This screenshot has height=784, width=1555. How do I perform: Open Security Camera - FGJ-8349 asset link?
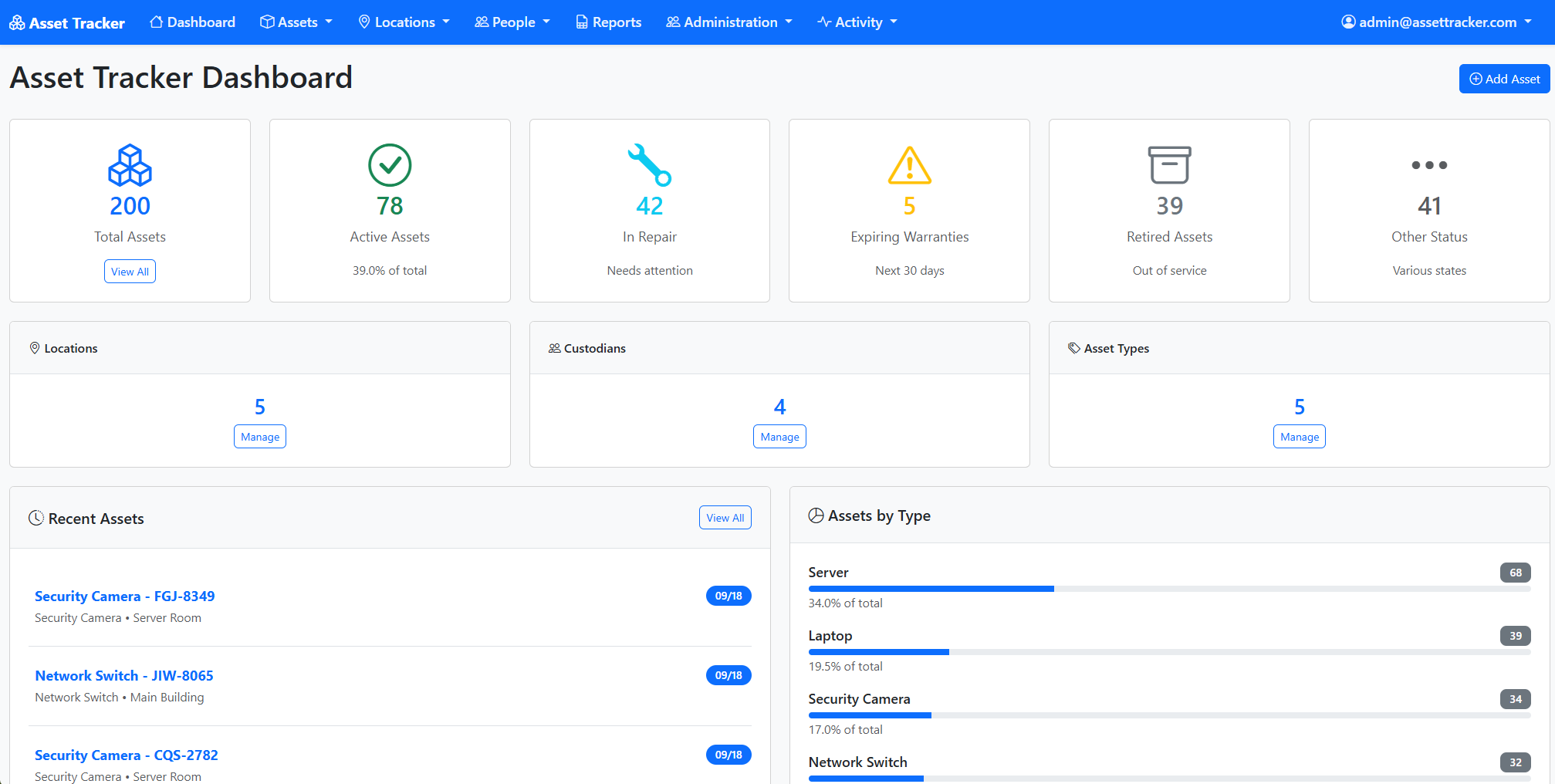click(x=124, y=596)
